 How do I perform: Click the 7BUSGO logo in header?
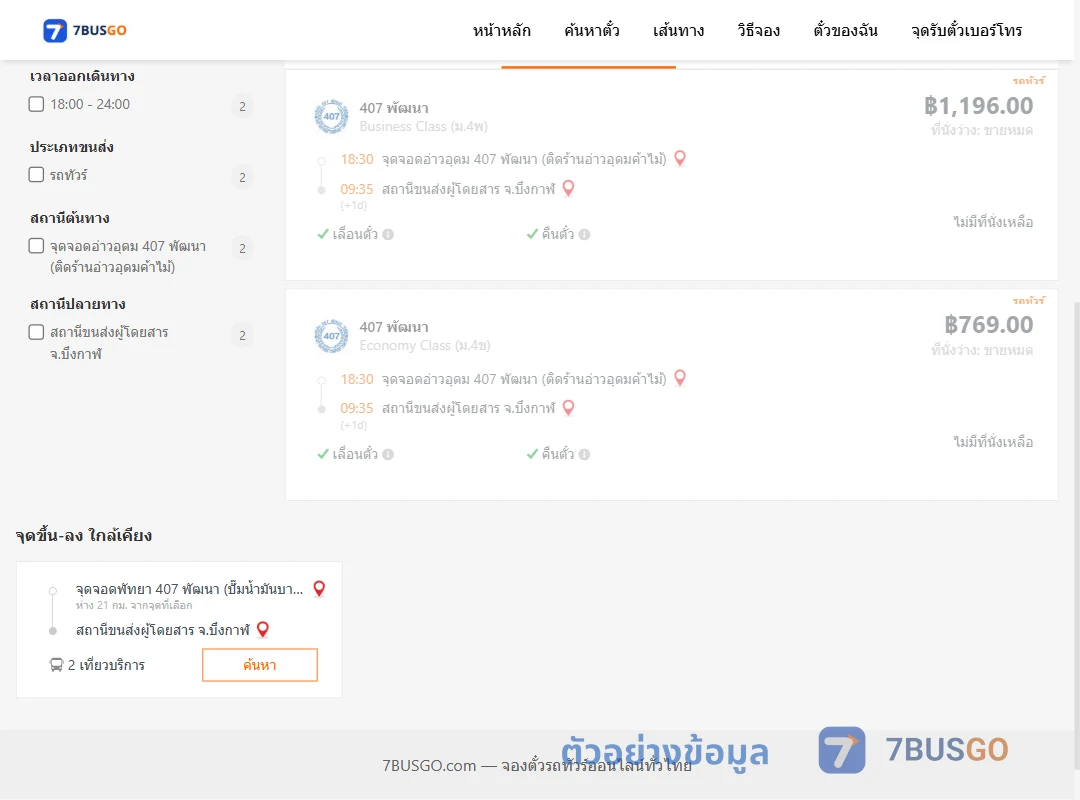click(x=85, y=30)
